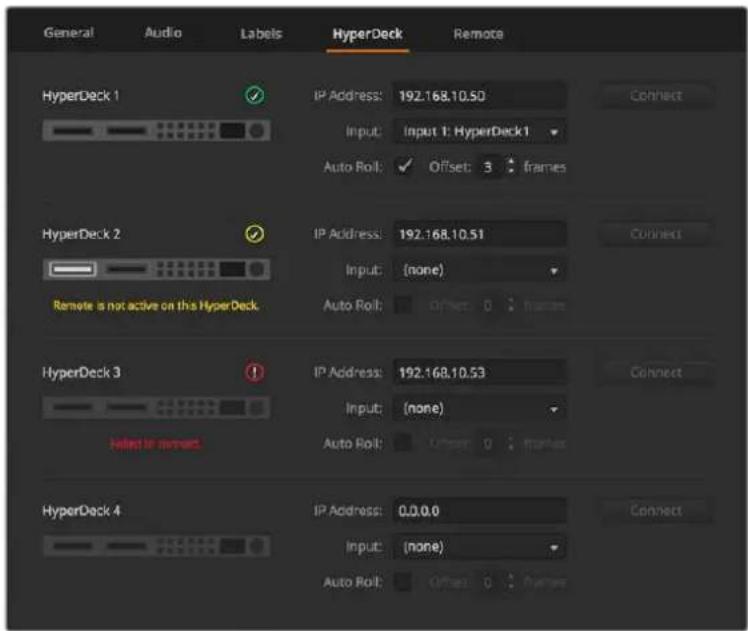Screen dimensions: 748x631
Task: Click Connect button for HyperDeck 3
Action: (x=656, y=372)
